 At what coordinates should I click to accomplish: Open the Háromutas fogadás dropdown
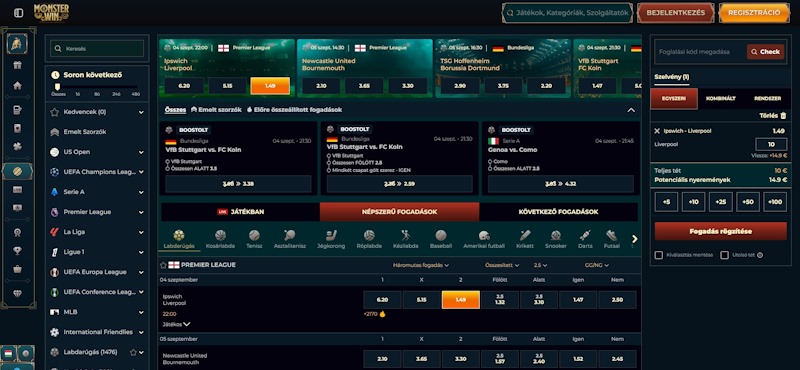[x=421, y=265]
